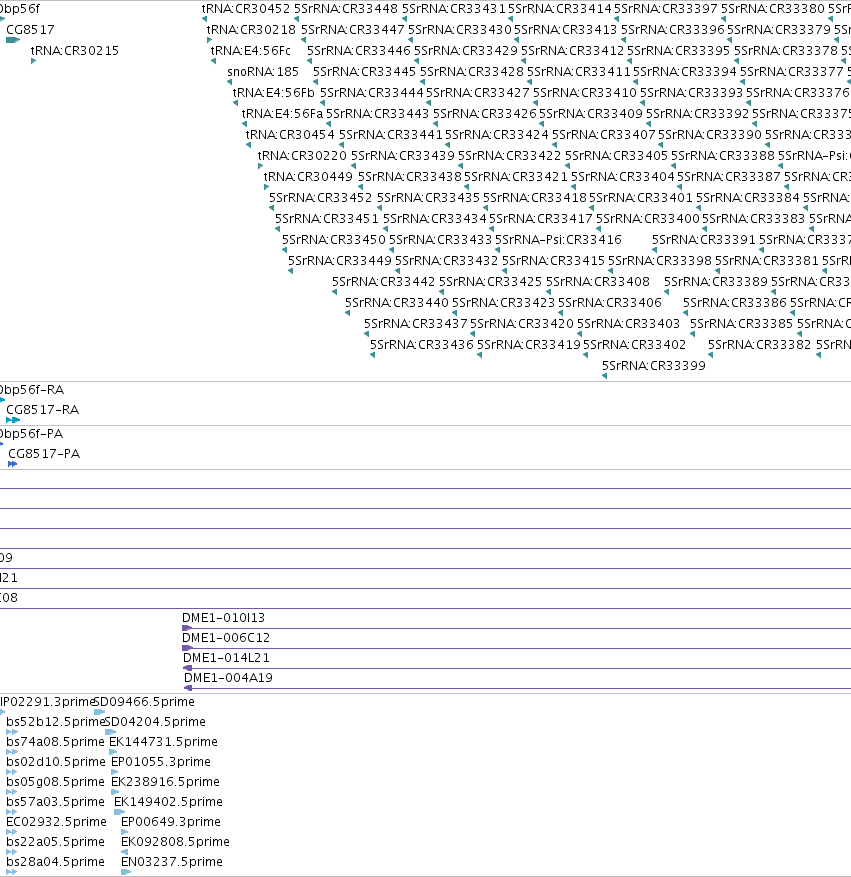Screen dimensions: 851x877
Task: Click the 5SrRNA:CR33406 label
Action: pos(610,303)
